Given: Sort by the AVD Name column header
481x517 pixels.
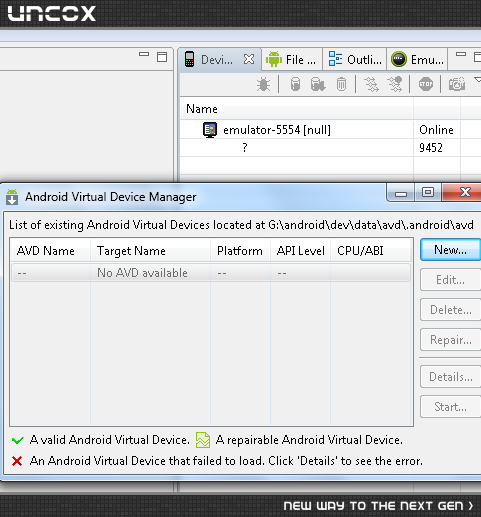Looking at the screenshot, I should coord(50,251).
